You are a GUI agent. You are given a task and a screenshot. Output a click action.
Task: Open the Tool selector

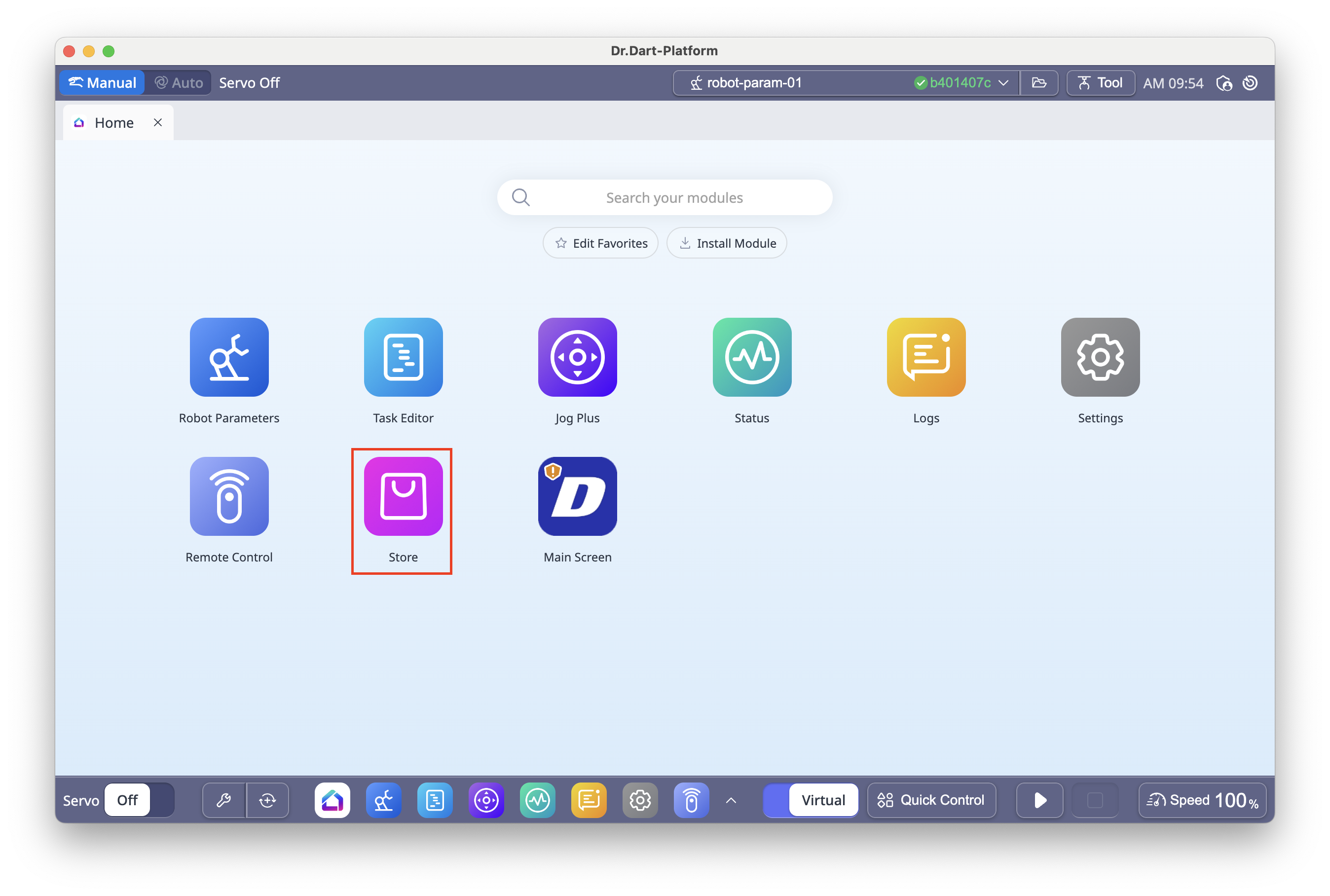[1100, 83]
